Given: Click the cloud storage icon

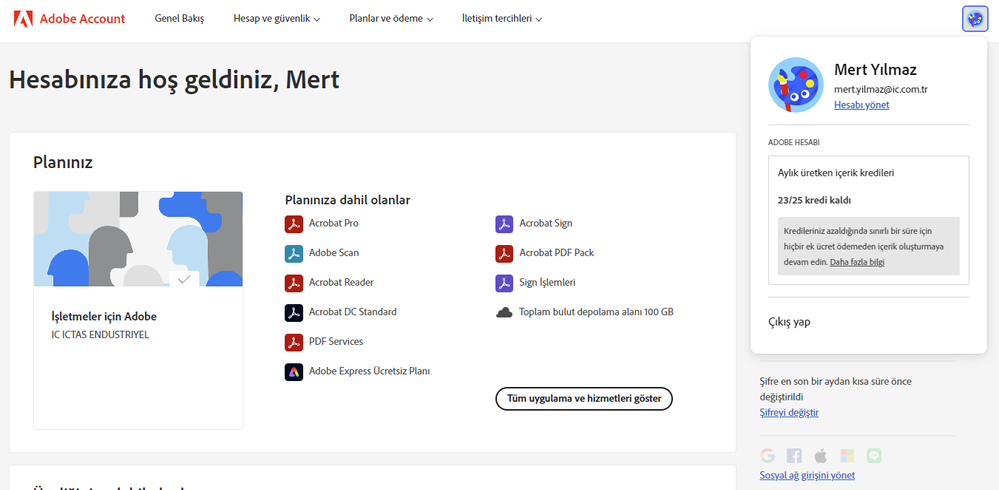Looking at the screenshot, I should [504, 312].
